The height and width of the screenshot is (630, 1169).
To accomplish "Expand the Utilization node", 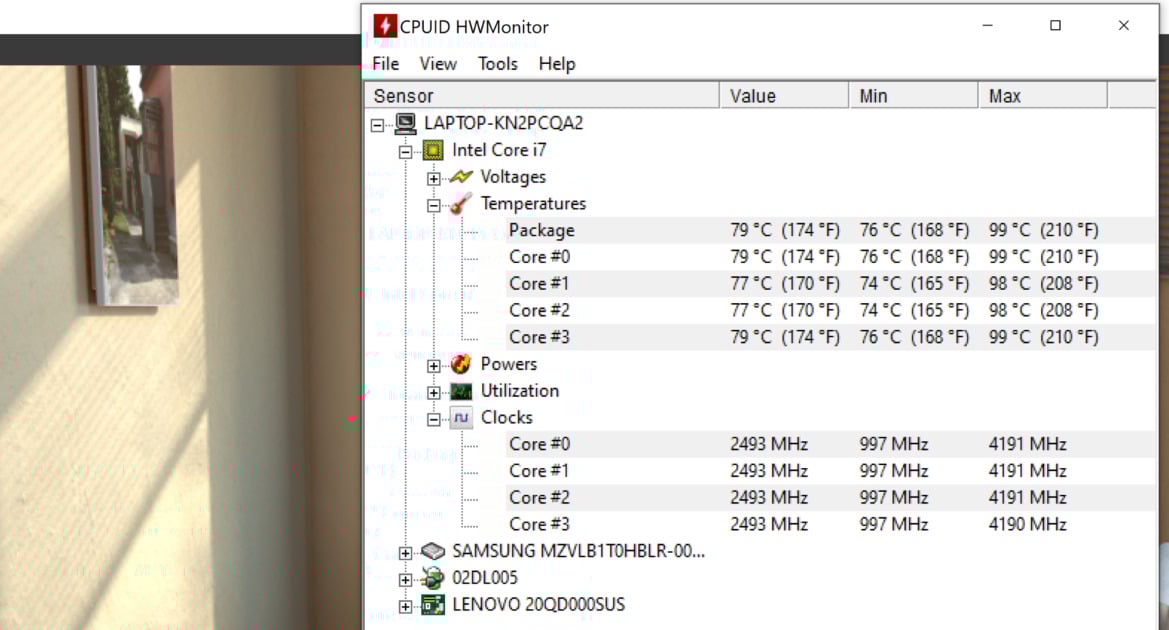I will pyautogui.click(x=434, y=393).
